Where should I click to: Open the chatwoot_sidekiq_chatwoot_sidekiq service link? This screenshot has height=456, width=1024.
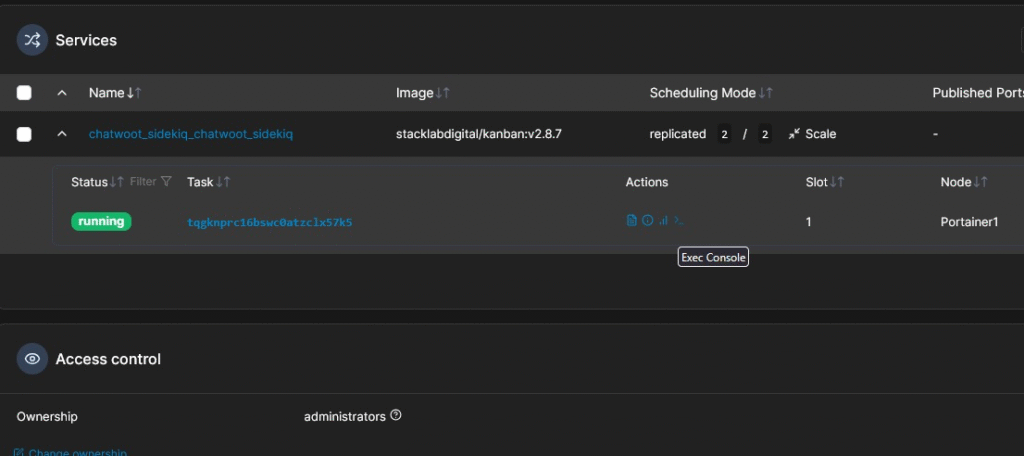coord(190,134)
